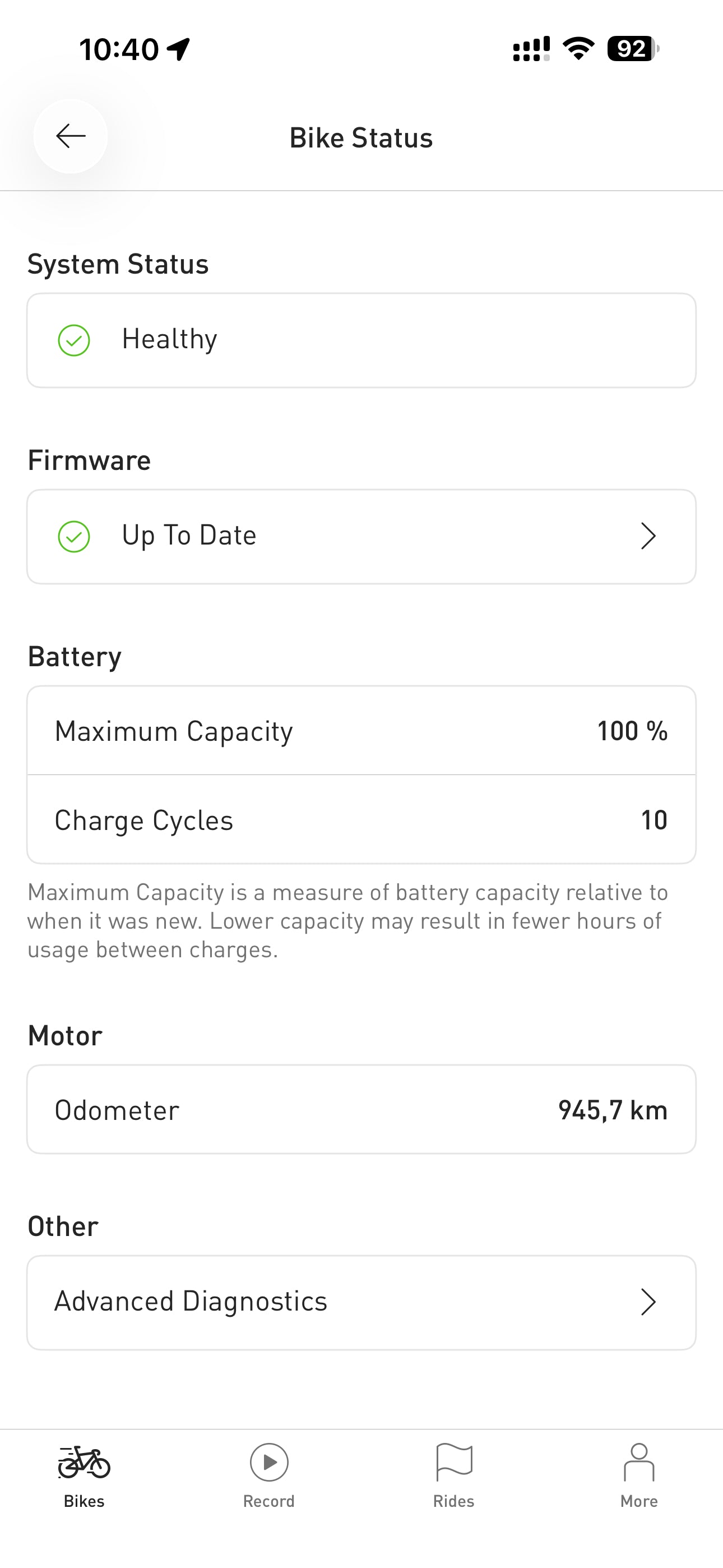723x1568 pixels.
Task: Open the Bikes tab bicycle icon
Action: click(x=84, y=1462)
